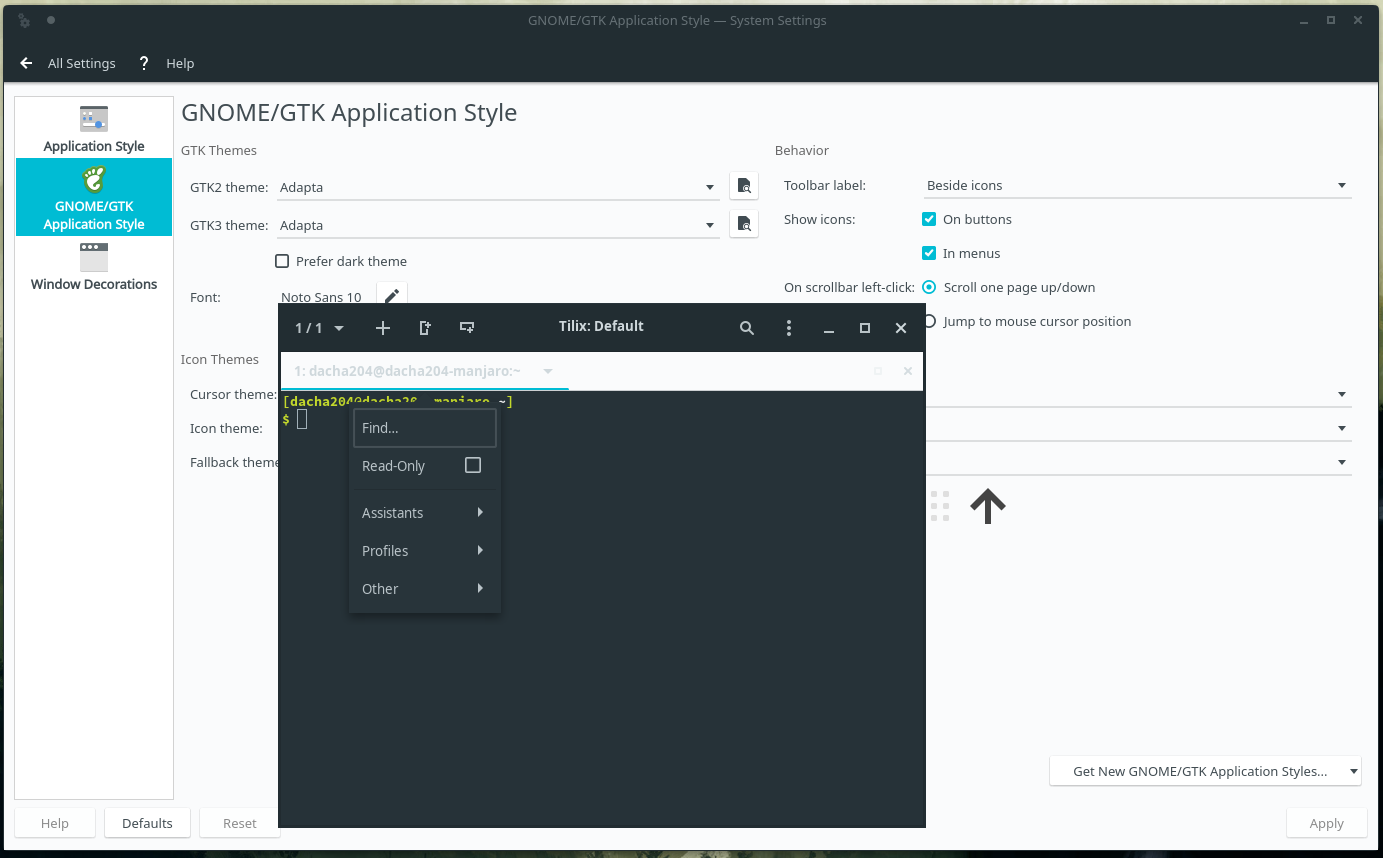Open Cursor theme dropdown arrow
This screenshot has height=858, width=1383.
[1342, 394]
